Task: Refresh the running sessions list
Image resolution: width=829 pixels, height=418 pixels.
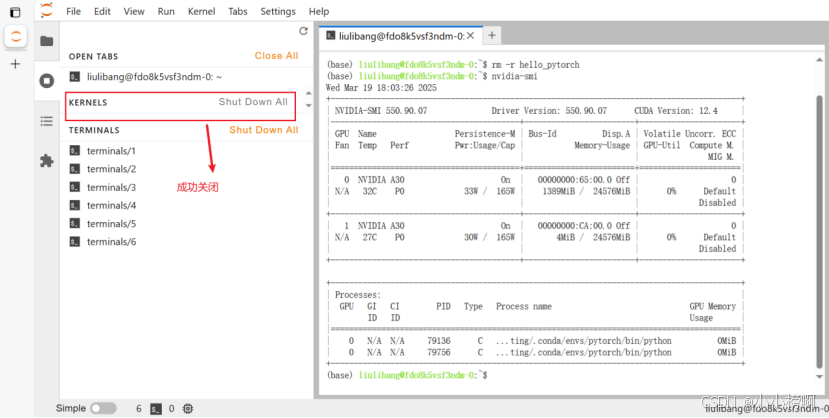Action: pos(303,31)
